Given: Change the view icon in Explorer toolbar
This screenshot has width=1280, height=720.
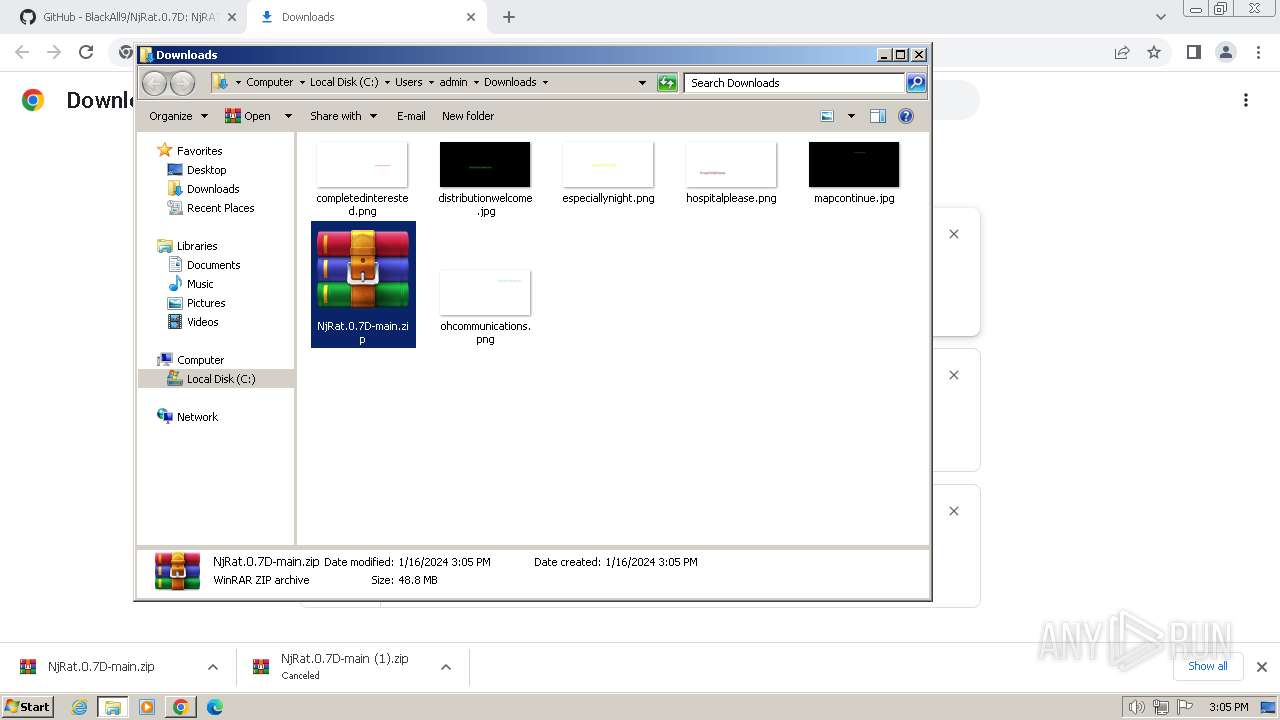Looking at the screenshot, I should click(827, 116).
